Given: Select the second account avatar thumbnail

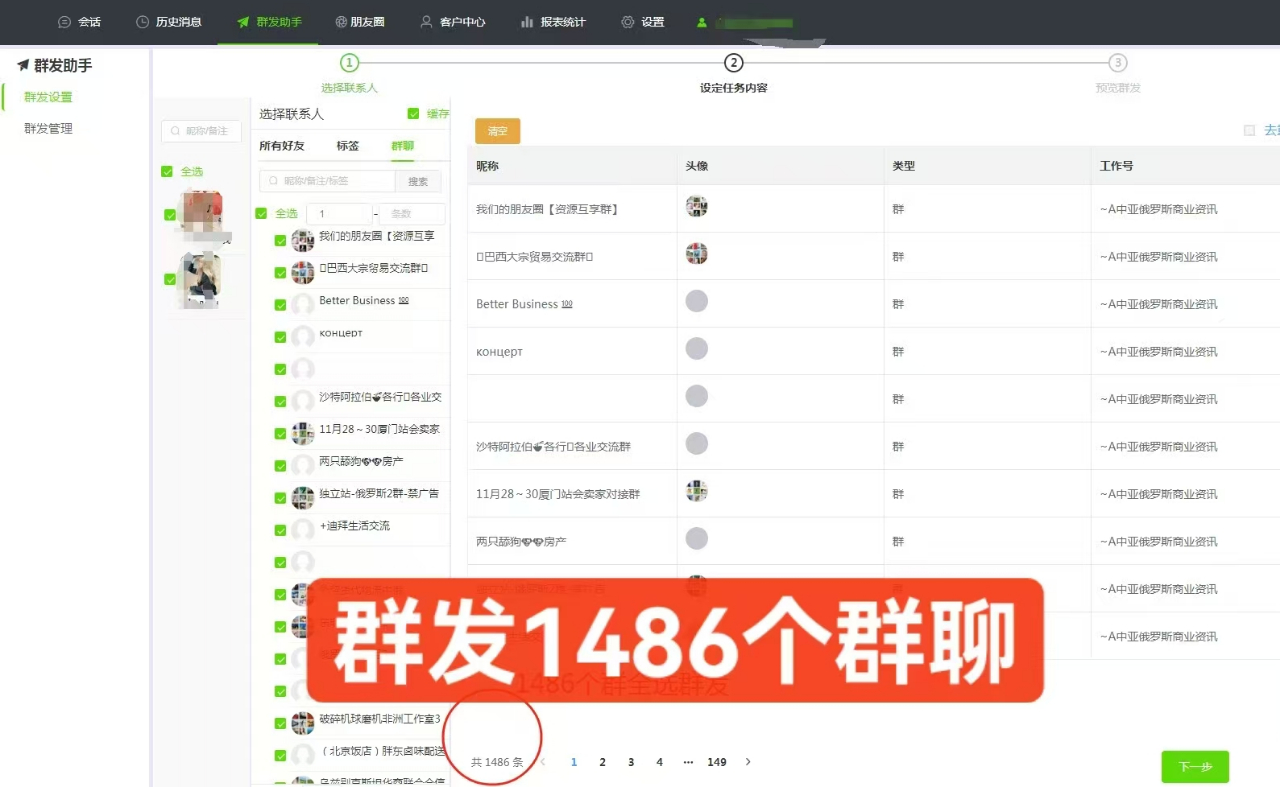Looking at the screenshot, I should coord(200,280).
